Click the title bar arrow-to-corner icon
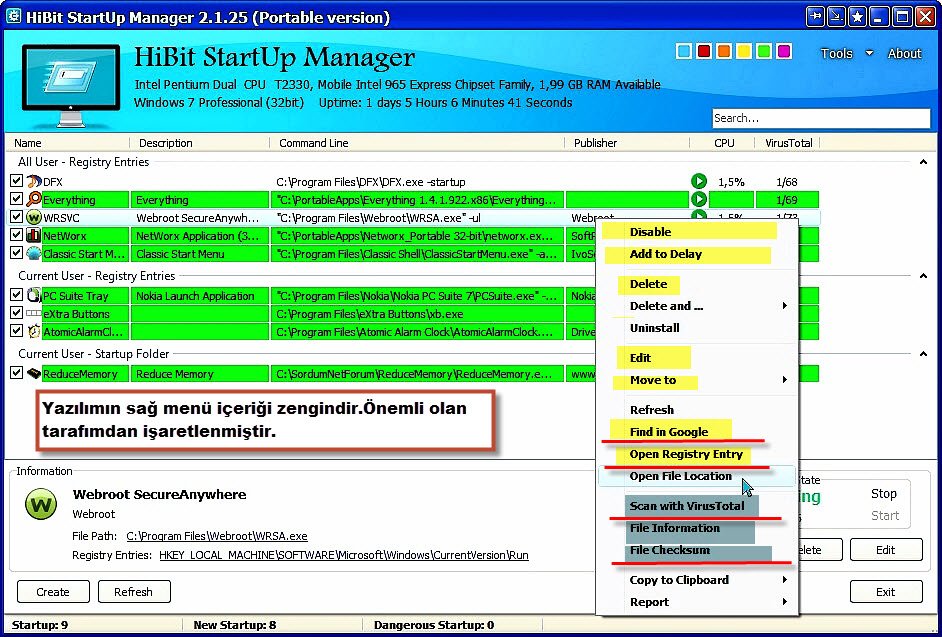The width and height of the screenshot is (942, 637). coord(836,17)
